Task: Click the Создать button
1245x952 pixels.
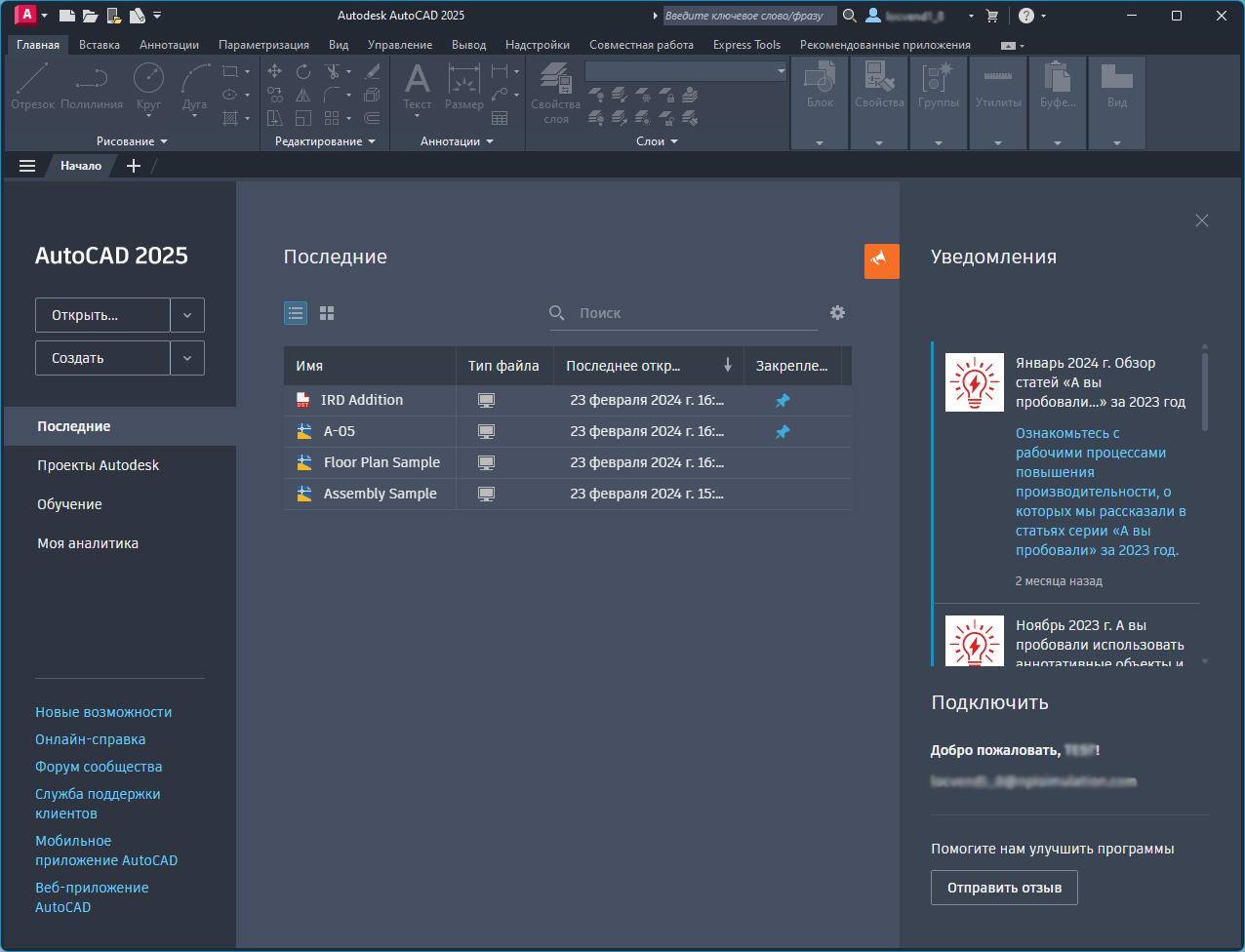Action: (102, 359)
